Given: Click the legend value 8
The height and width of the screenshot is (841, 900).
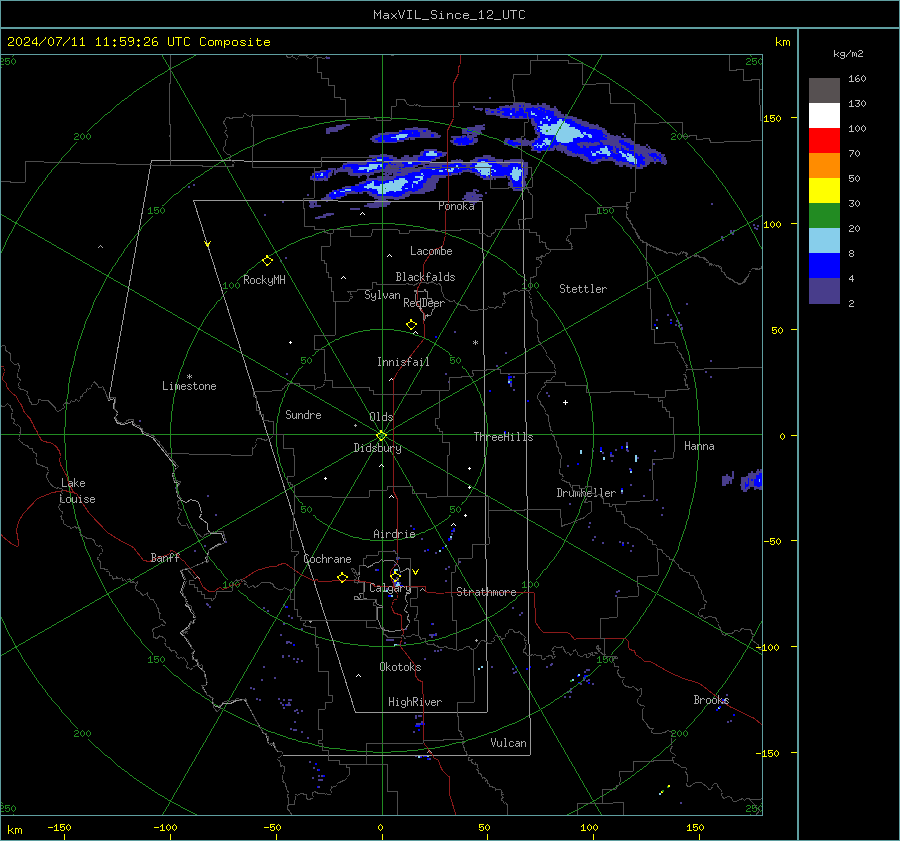Looking at the screenshot, I should point(851,254).
